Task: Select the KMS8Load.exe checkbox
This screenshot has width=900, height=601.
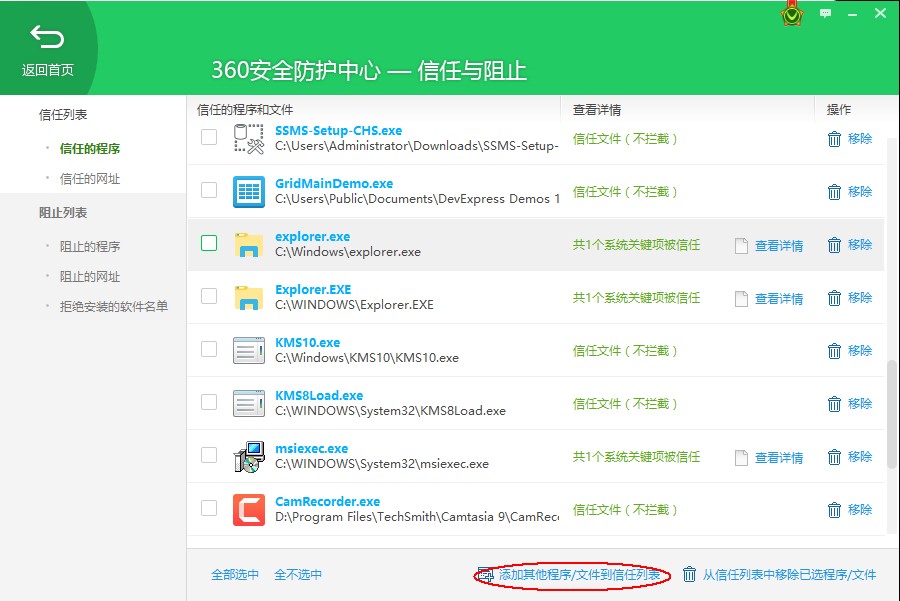Action: 209,402
